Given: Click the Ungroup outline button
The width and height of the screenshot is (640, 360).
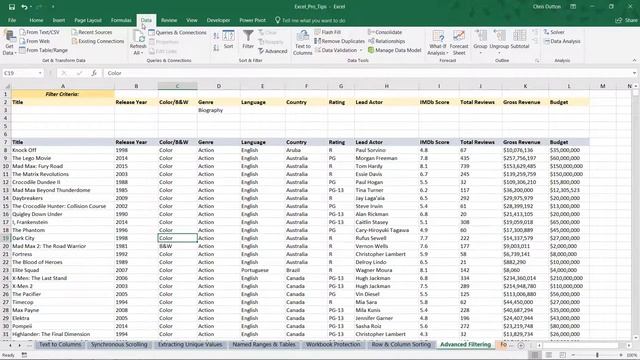Looking at the screenshot, I should tap(499, 42).
